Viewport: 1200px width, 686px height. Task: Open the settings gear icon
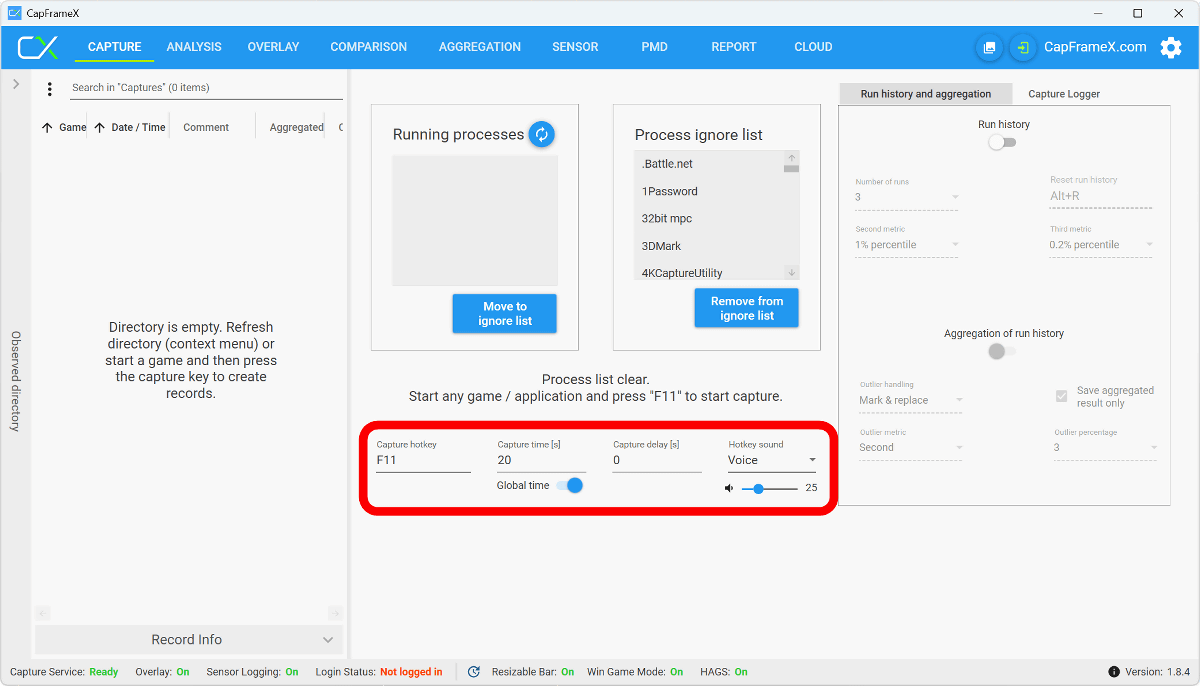[x=1170, y=47]
